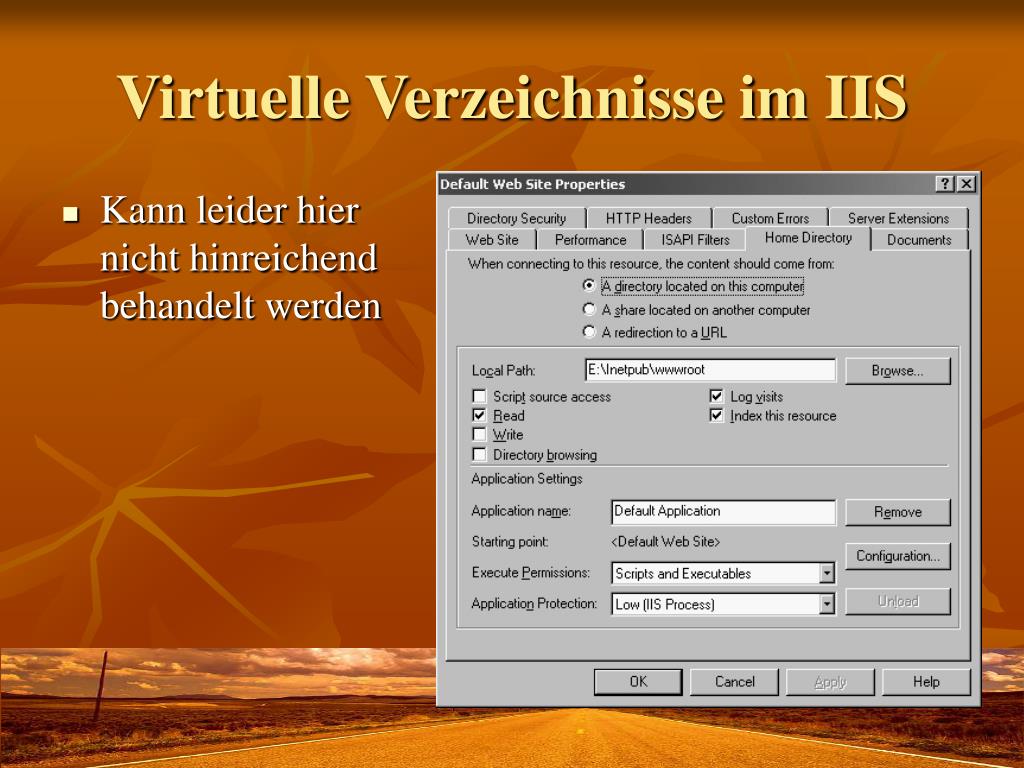Click the Application name text field
Image resolution: width=1024 pixels, height=768 pixels.
pyautogui.click(x=723, y=512)
